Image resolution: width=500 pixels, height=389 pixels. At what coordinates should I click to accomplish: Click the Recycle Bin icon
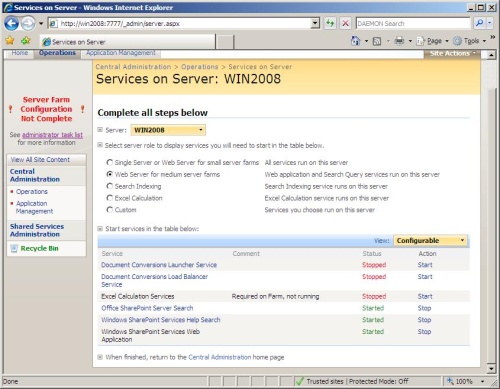point(14,248)
